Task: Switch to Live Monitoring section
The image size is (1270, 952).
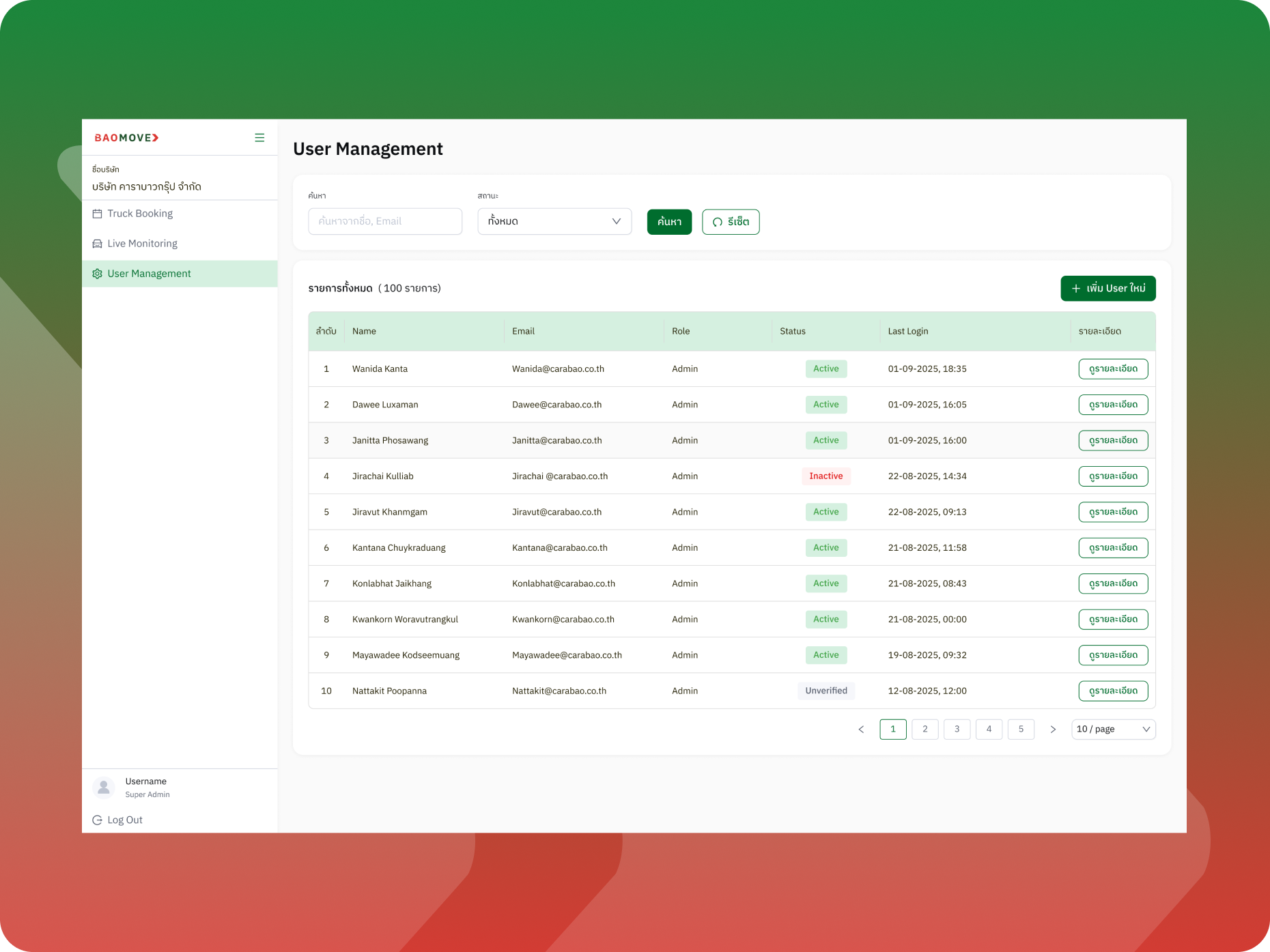Action: (x=142, y=243)
